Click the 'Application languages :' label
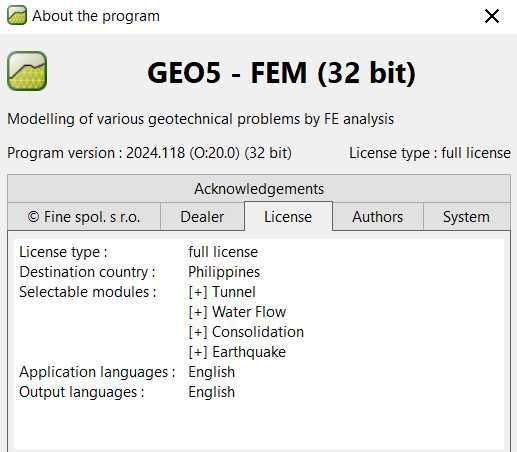Viewport: 517px width, 452px height. (x=97, y=372)
